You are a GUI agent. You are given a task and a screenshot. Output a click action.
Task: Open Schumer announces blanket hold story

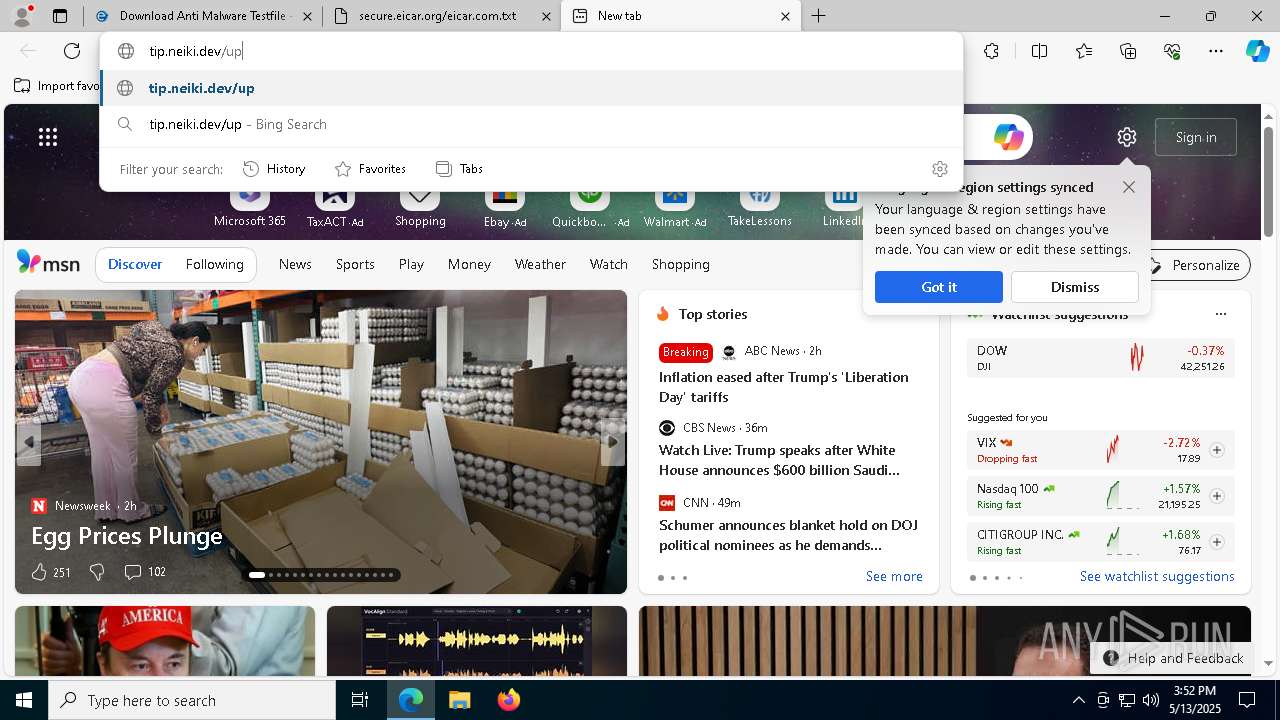(788, 535)
